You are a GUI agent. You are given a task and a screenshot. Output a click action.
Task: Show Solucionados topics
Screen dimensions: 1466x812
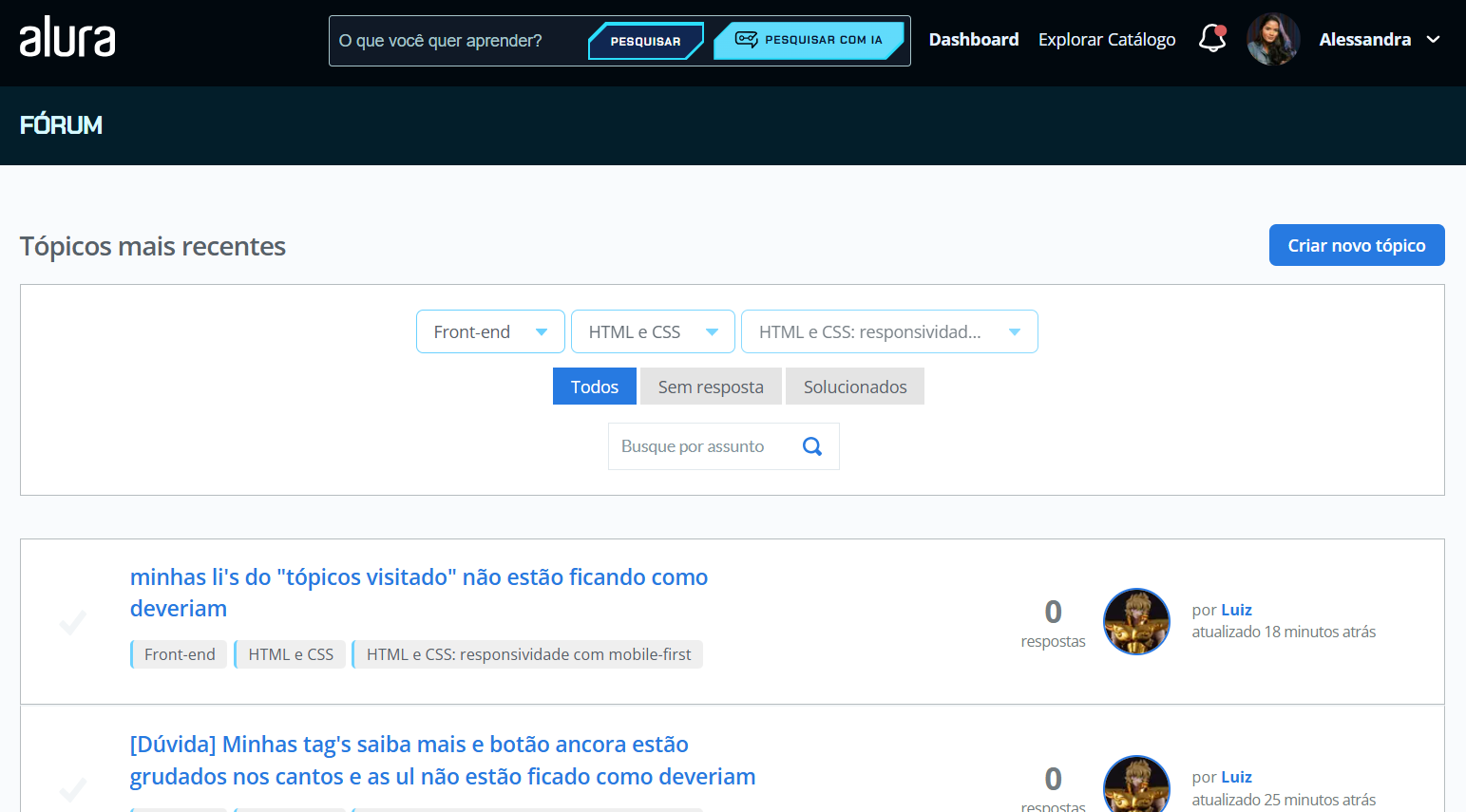855,387
